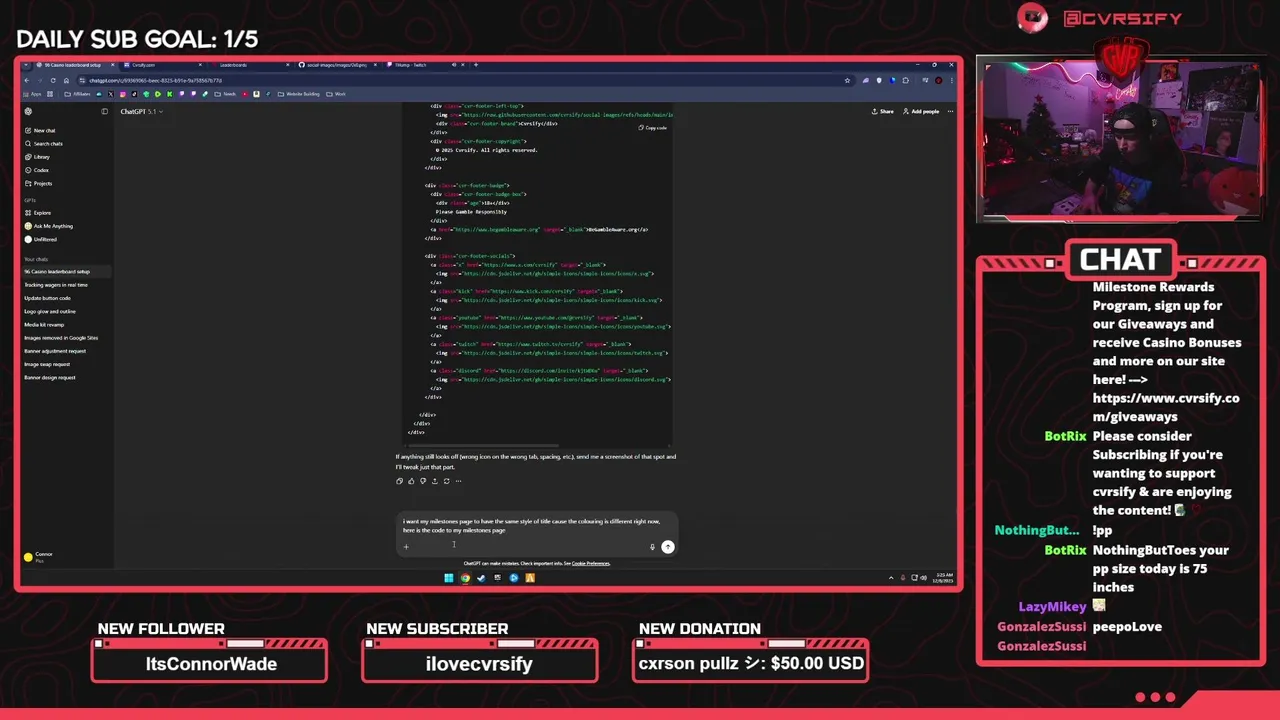Open chat Tracking wagers in real time
This screenshot has height=720, width=1280.
tap(56, 285)
